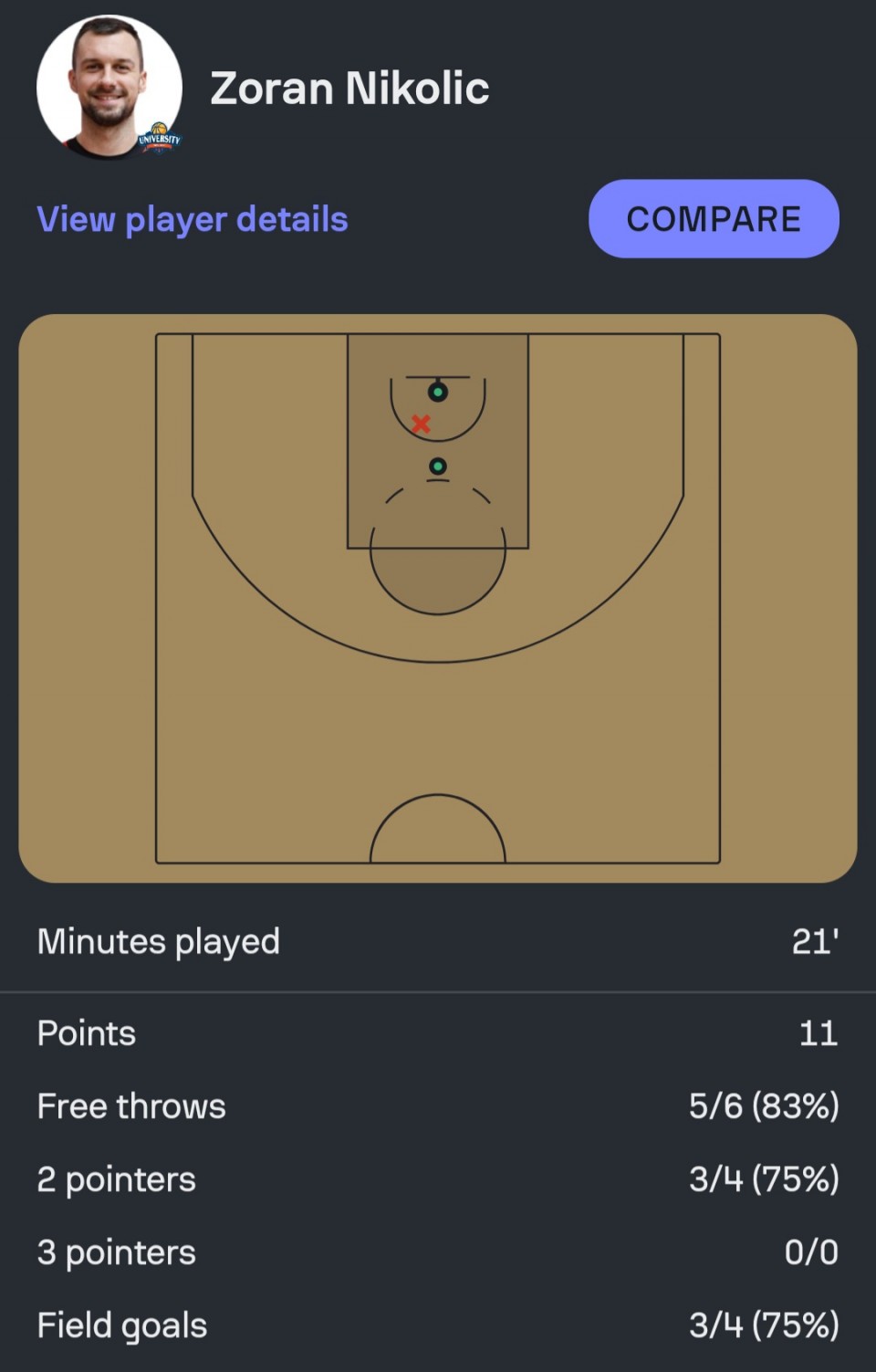Click the free-throw circle on court
This screenshot has width=876, height=1372.
438,548
